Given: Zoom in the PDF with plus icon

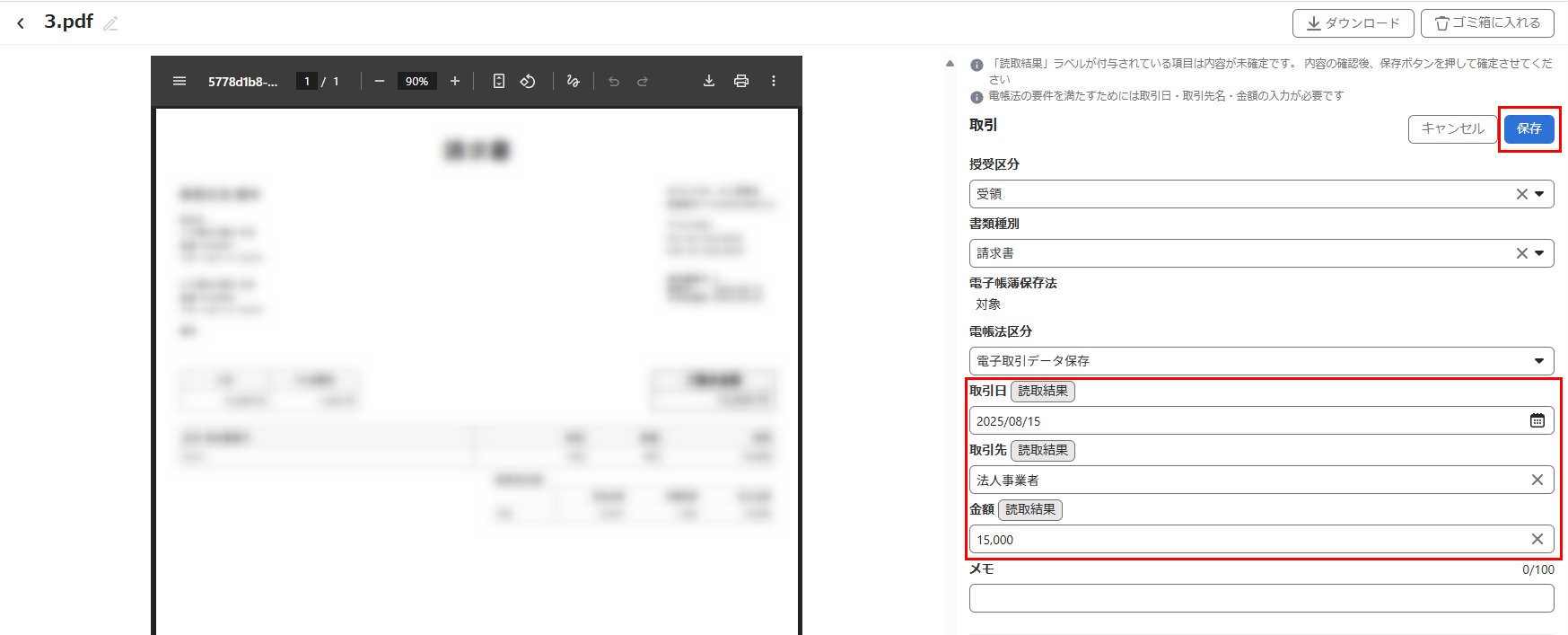Looking at the screenshot, I should 455,81.
